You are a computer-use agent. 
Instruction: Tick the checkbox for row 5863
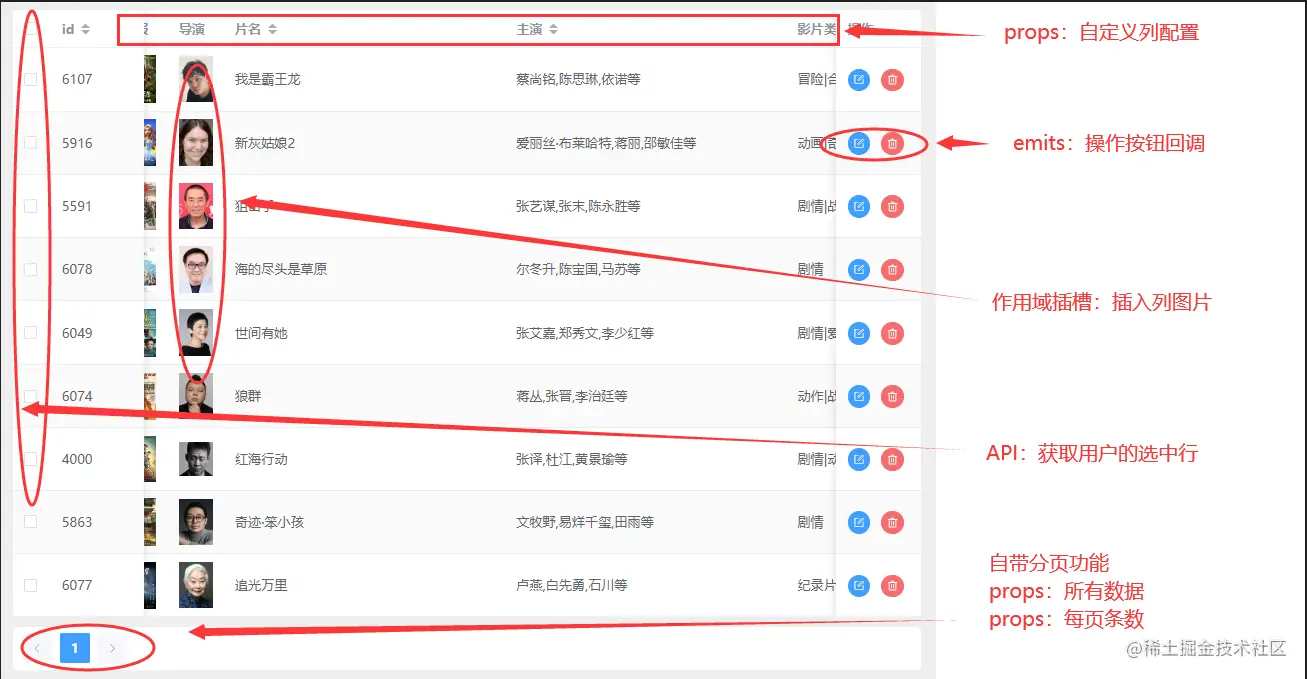click(31, 522)
